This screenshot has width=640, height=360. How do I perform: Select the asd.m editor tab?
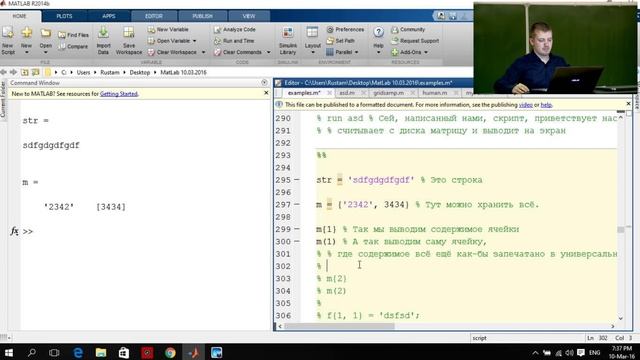click(347, 93)
